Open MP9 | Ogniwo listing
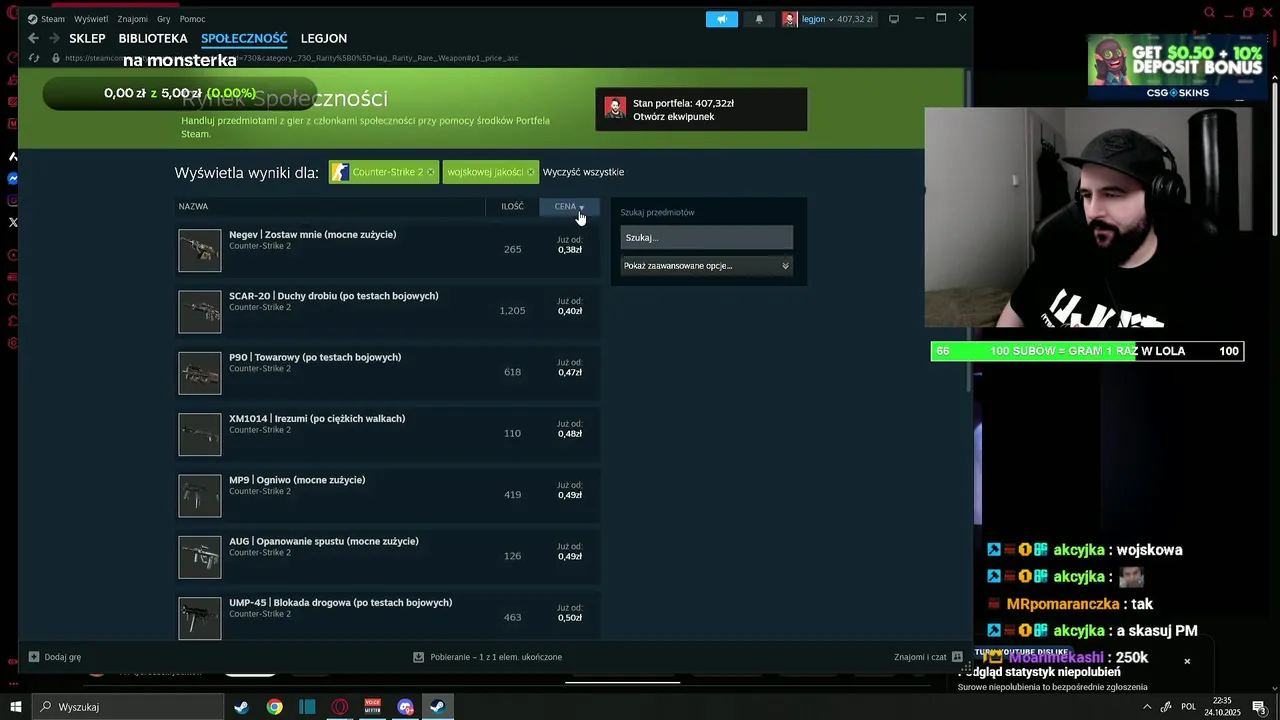The height and width of the screenshot is (720, 1280). pyautogui.click(x=297, y=480)
